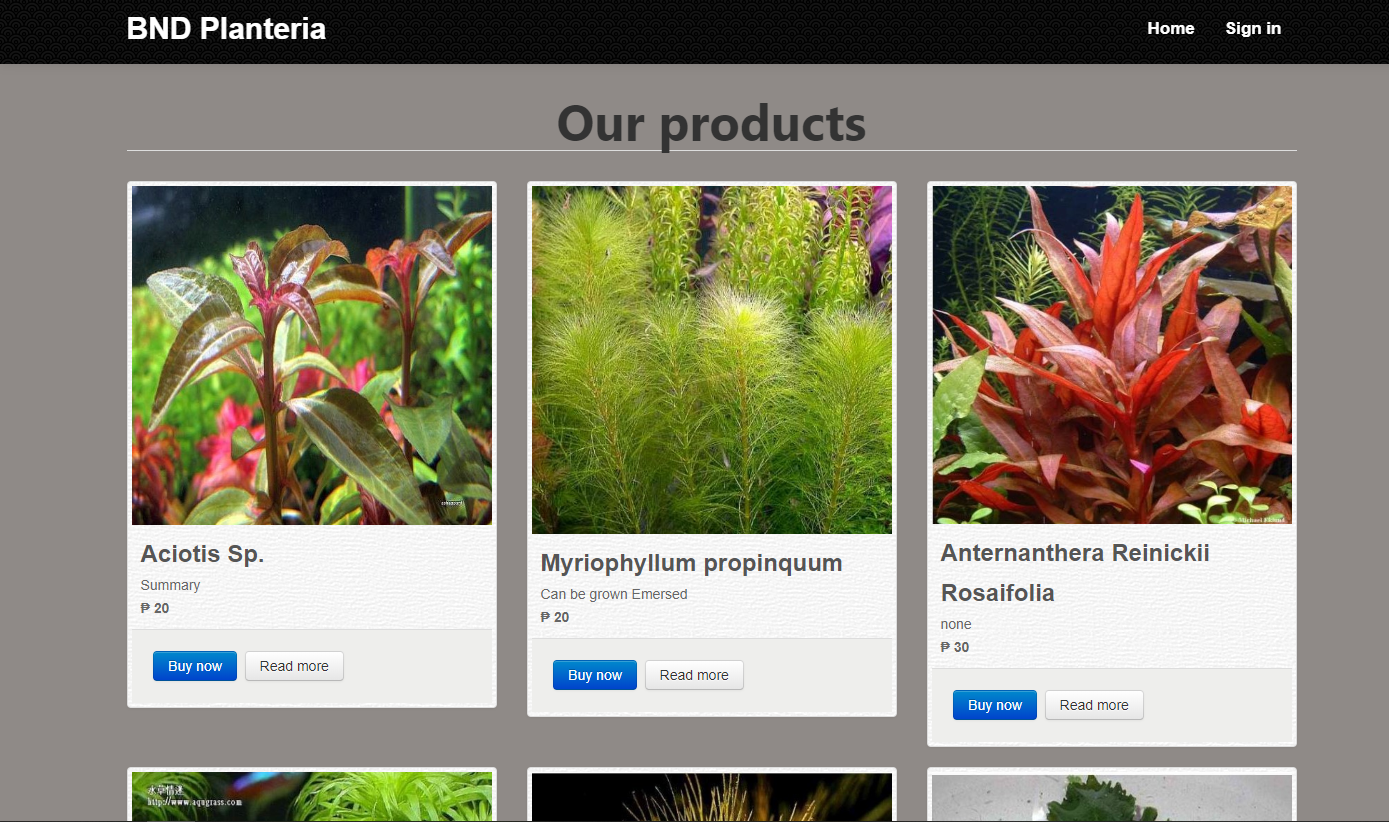Click the Our products heading
The height and width of the screenshot is (822, 1389).
coord(711,123)
